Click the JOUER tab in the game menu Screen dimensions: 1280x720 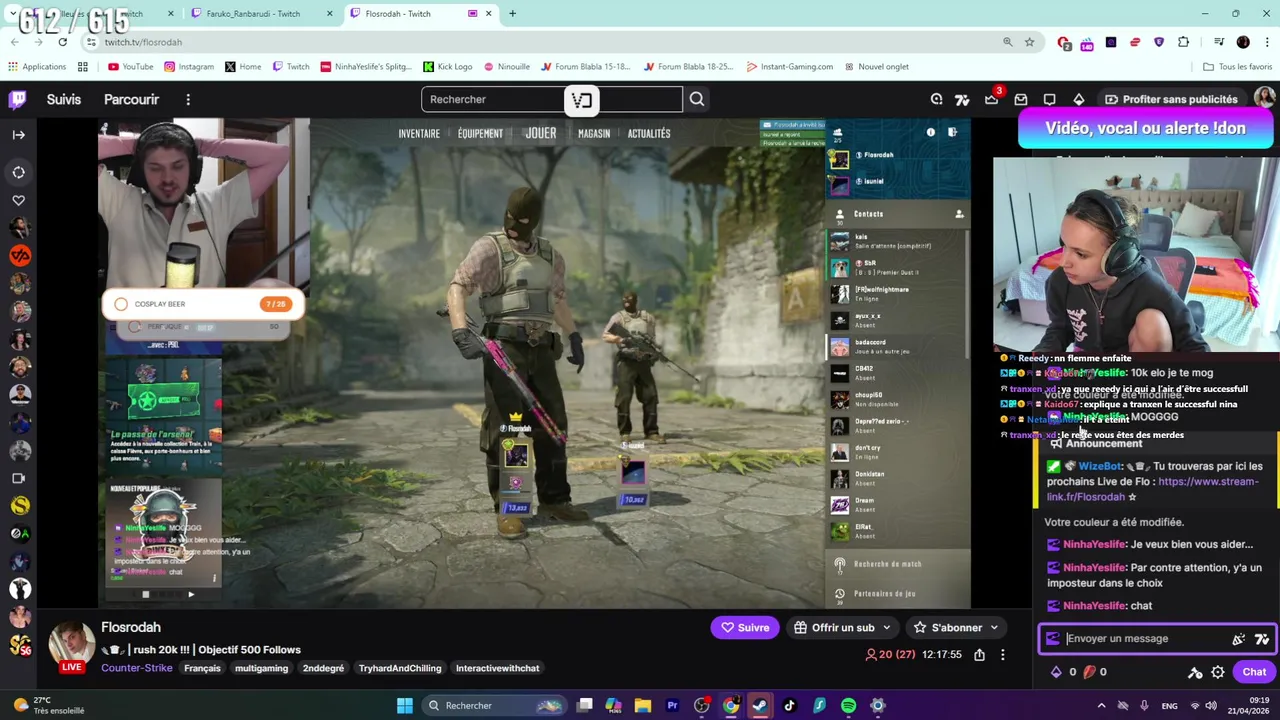coord(541,133)
